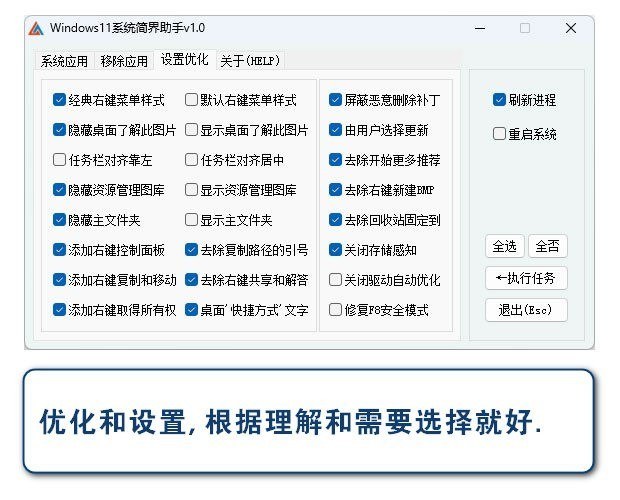Uncheck 屏蔽恶意删除补丁 option
The width and height of the screenshot is (620, 500).
pyautogui.click(x=336, y=100)
